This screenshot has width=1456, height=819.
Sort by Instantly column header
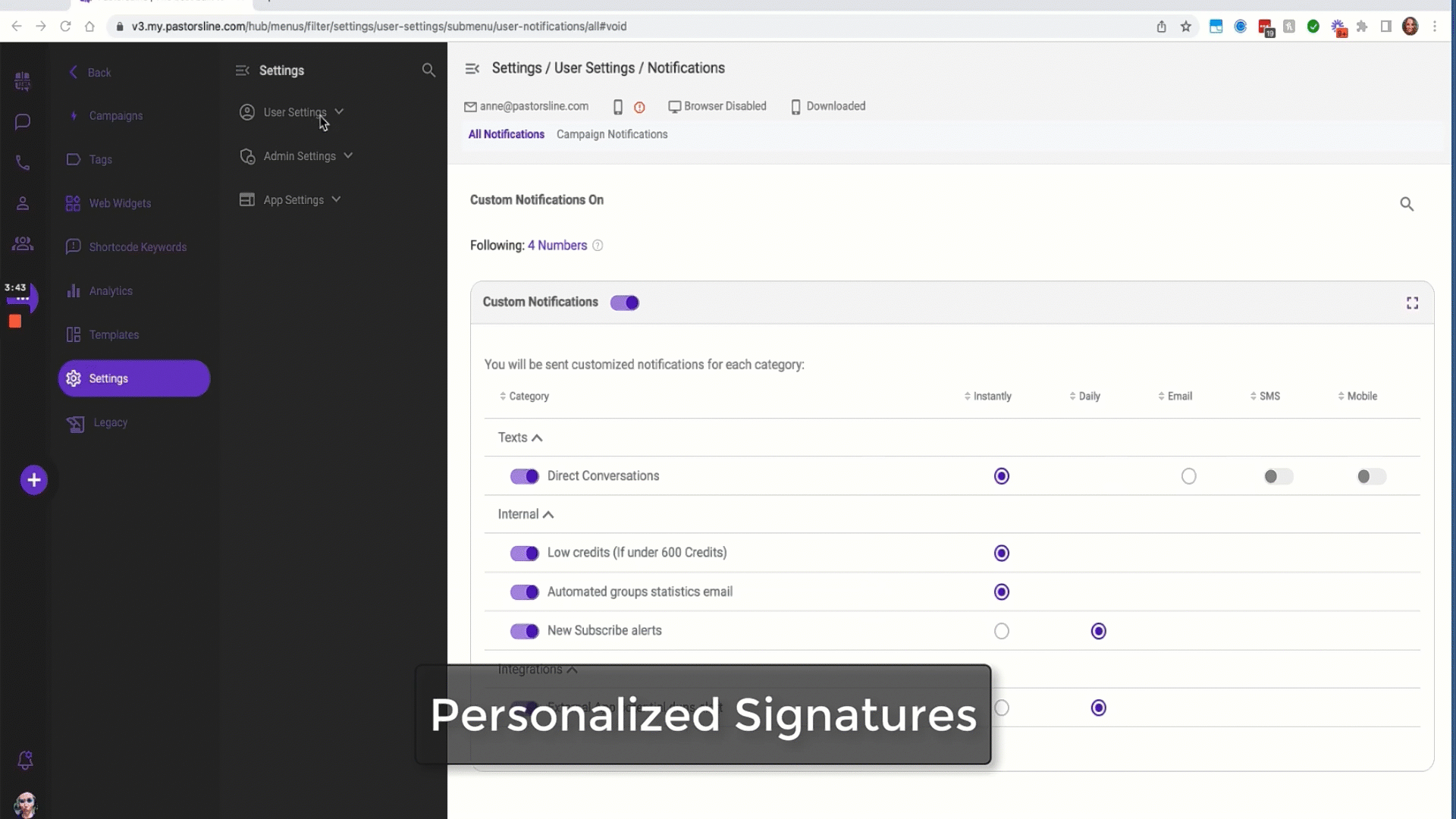[x=987, y=397]
